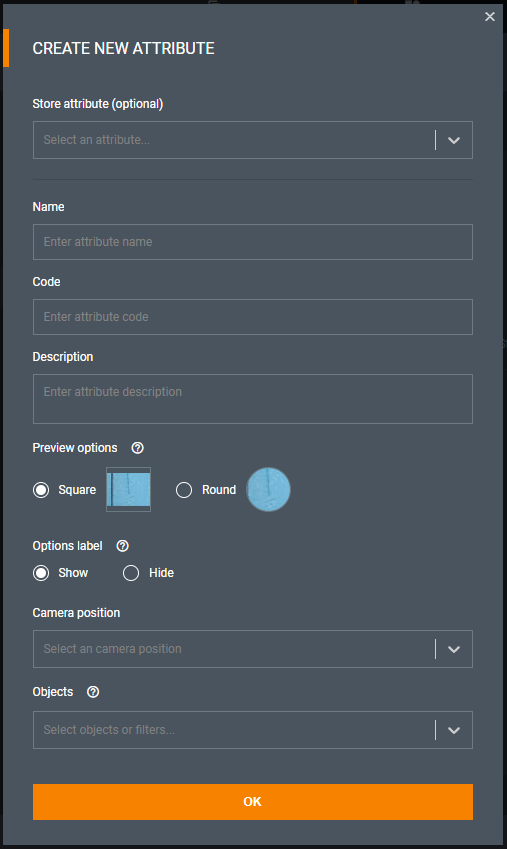
Task: Focus the attribute name input field
Action: [x=252, y=242]
